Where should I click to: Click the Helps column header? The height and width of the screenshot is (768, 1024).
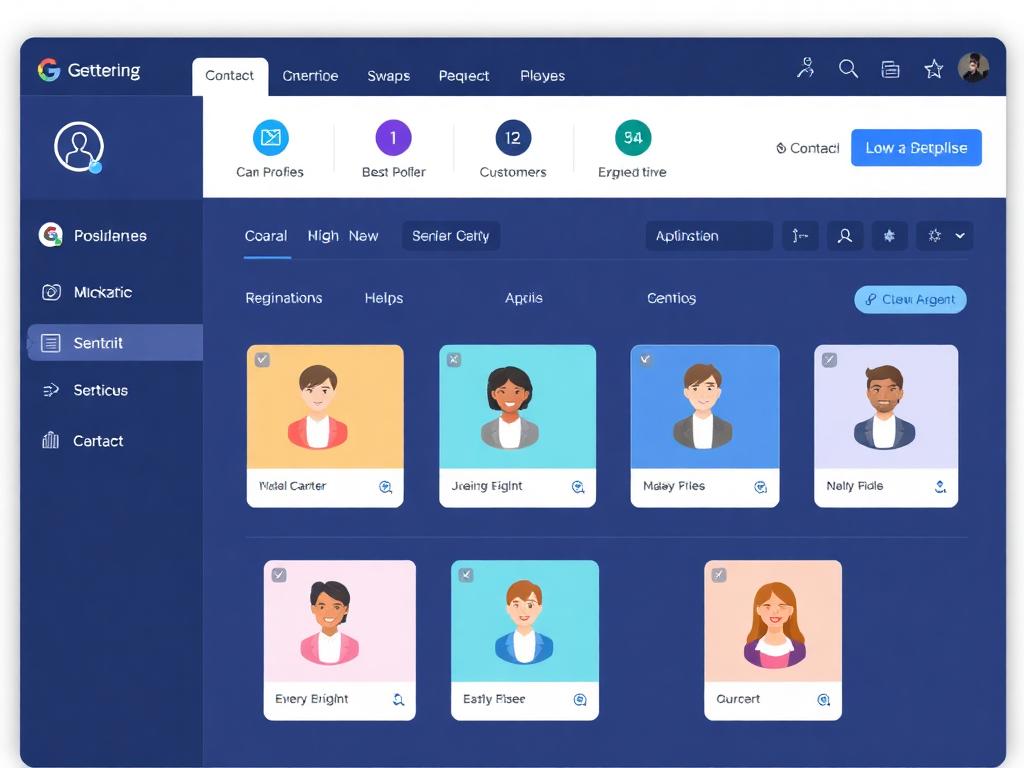click(x=383, y=298)
